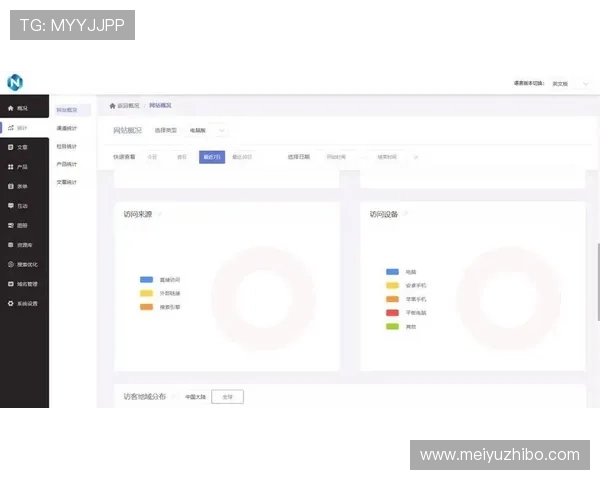Open the 表单 sidebar item
This screenshot has width=600, height=480.
click(x=24, y=186)
